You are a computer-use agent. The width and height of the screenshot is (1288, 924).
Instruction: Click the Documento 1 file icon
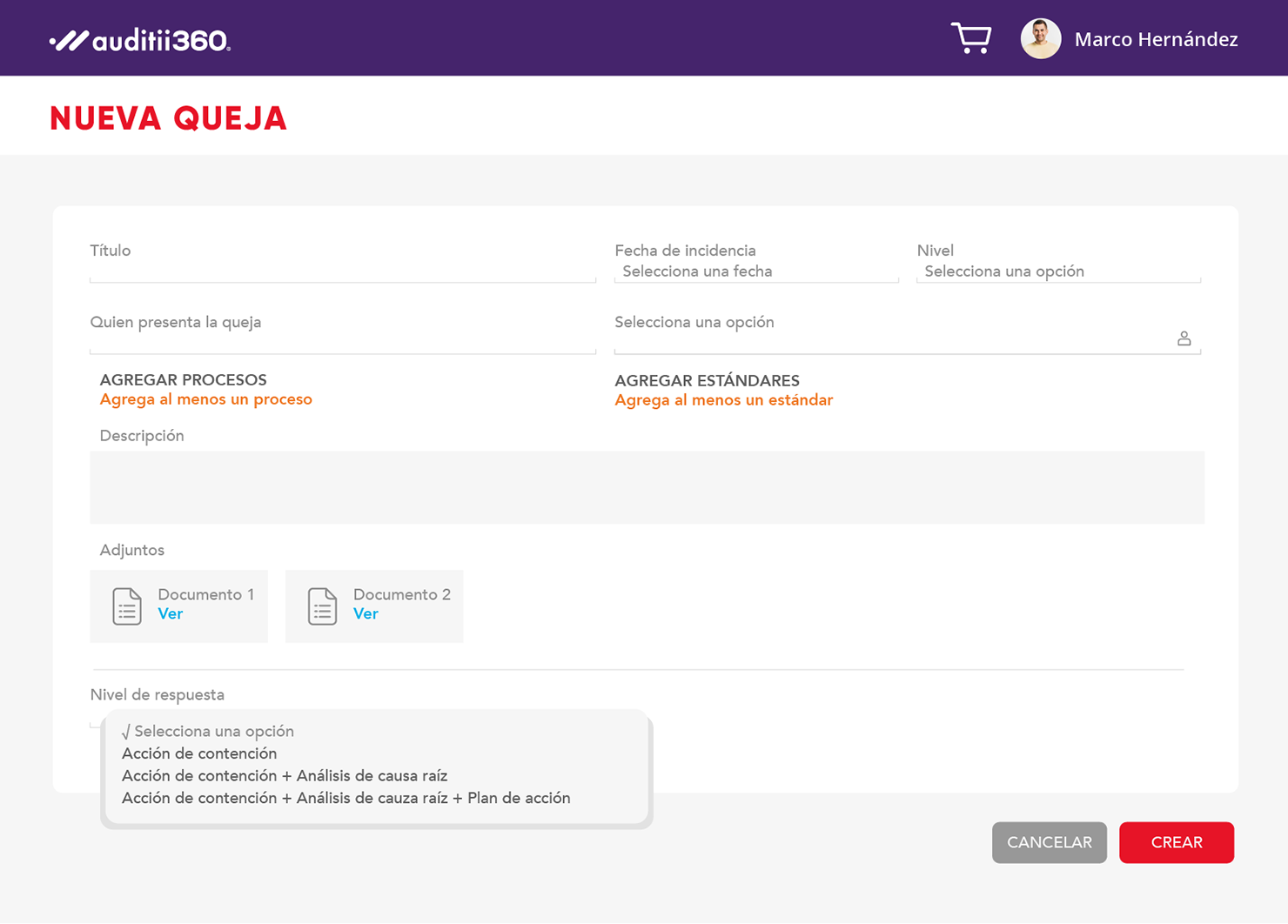(x=127, y=606)
